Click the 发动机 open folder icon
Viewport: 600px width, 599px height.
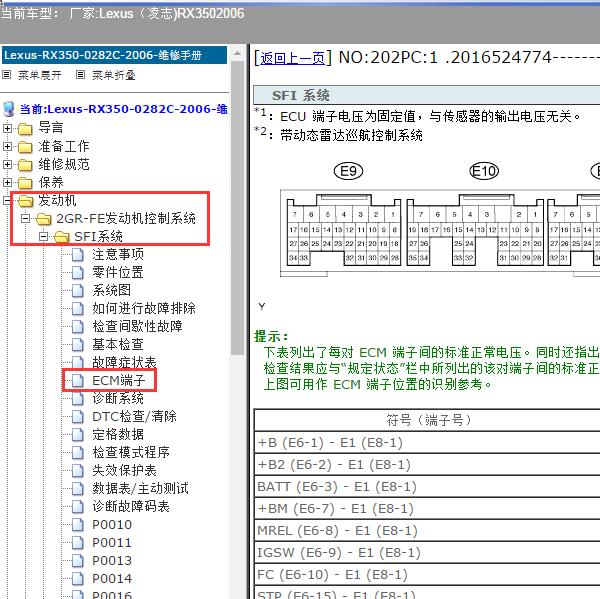tap(26, 201)
